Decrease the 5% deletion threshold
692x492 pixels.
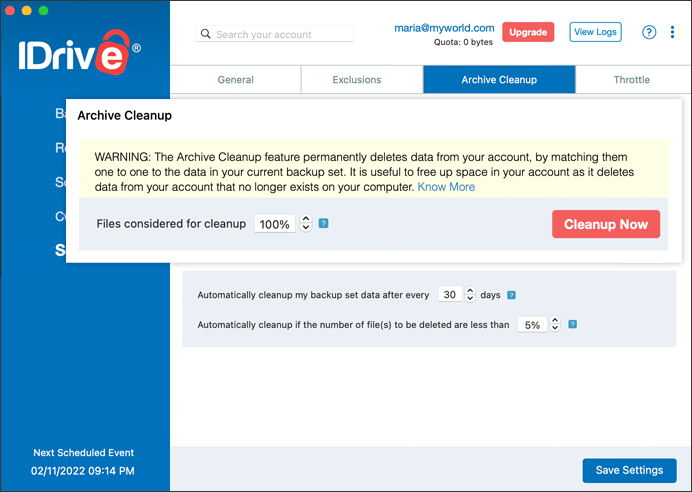555,328
